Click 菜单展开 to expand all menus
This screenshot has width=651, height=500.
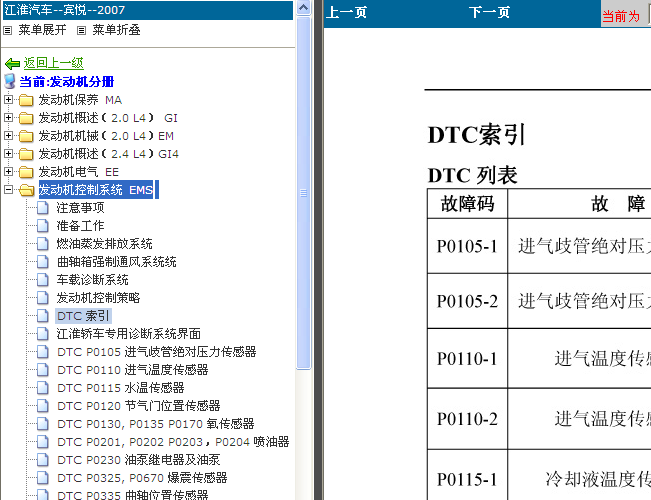[x=42, y=30]
